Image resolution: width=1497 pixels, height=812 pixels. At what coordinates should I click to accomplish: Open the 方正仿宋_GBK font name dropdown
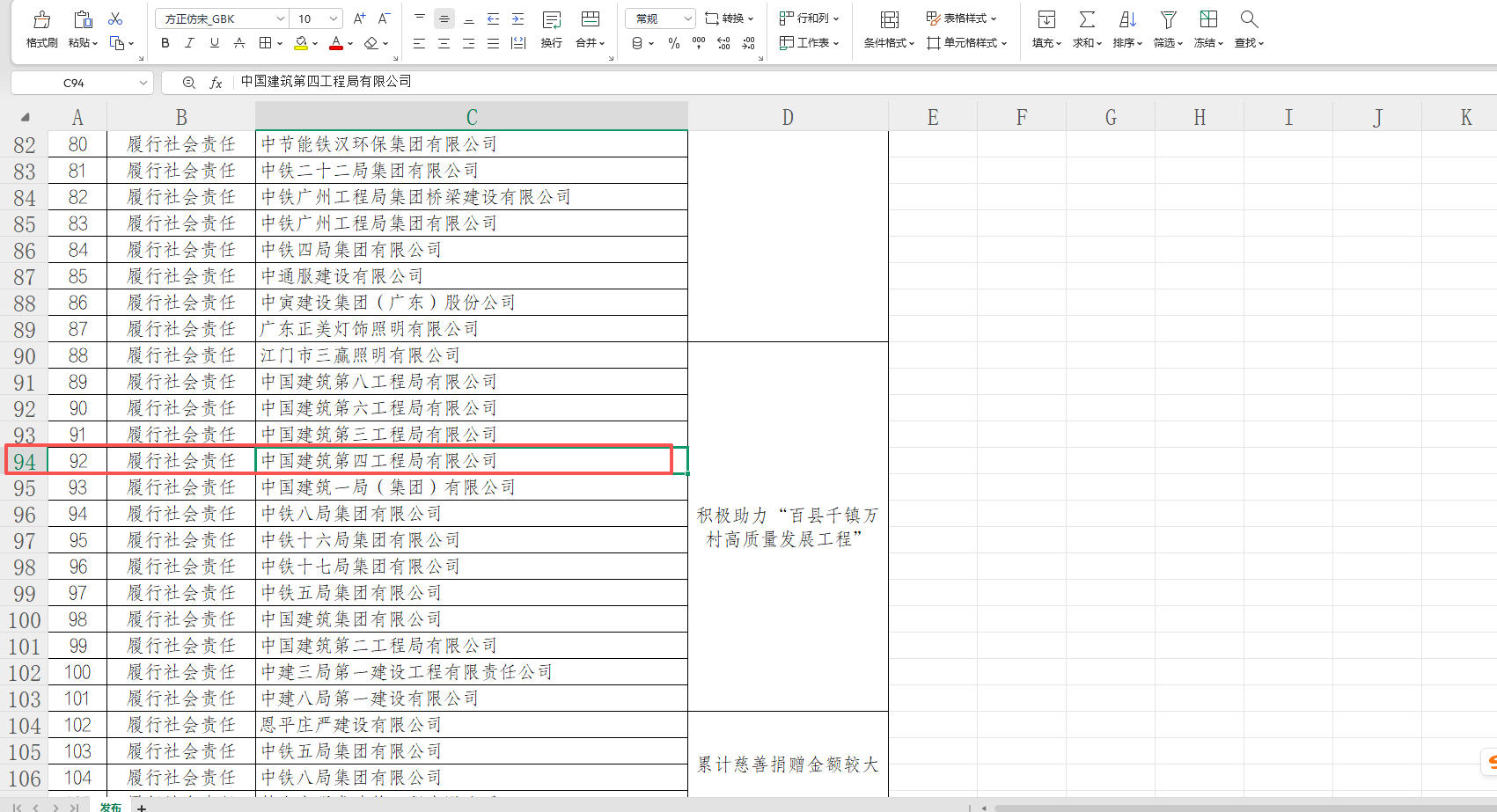280,18
